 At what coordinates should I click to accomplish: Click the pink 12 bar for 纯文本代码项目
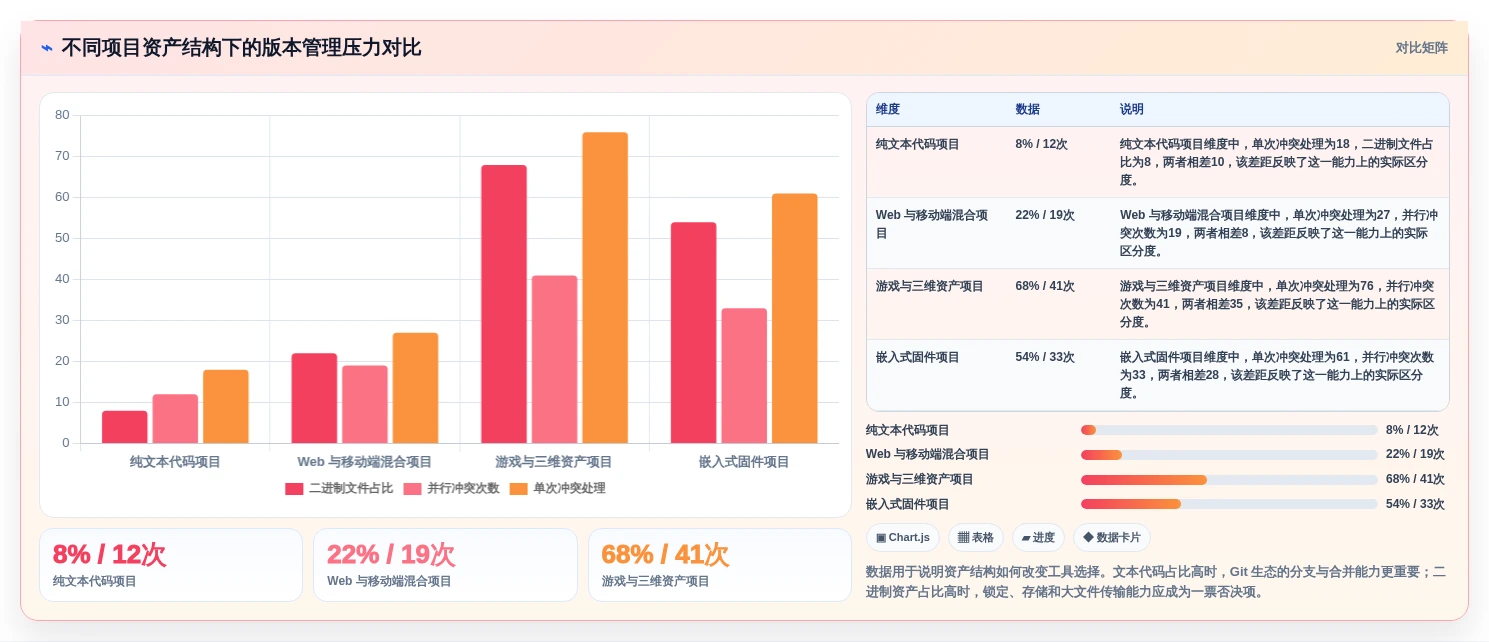coord(175,419)
